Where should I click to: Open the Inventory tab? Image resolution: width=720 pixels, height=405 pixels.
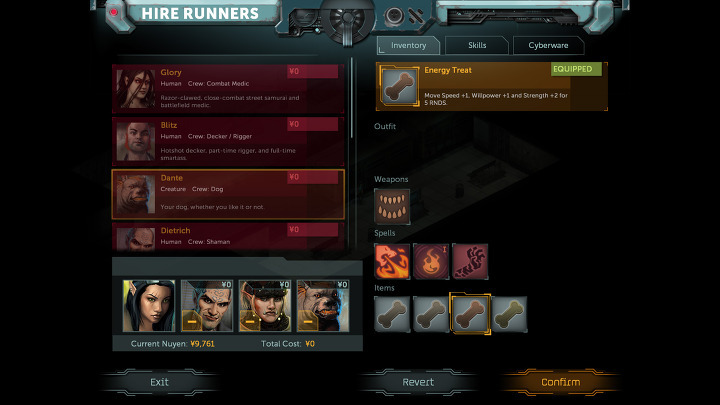[x=408, y=45]
